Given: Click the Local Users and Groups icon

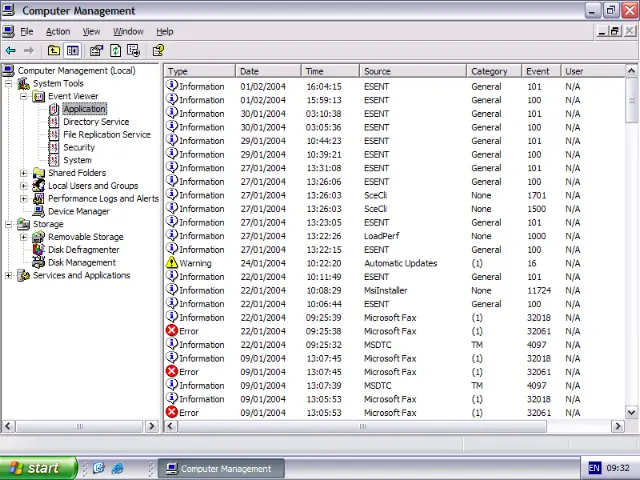Looking at the screenshot, I should coord(39,185).
